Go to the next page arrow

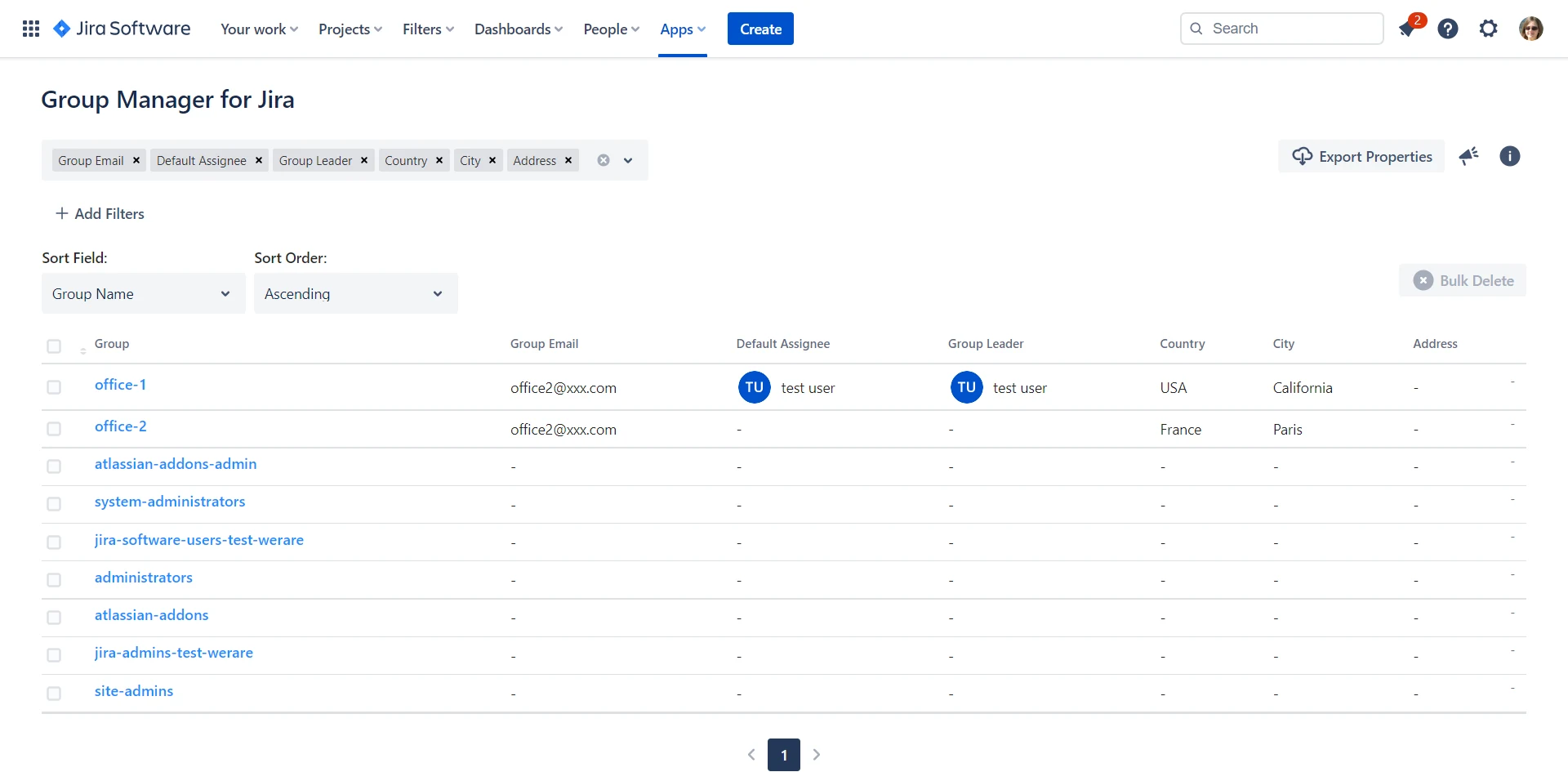point(817,755)
